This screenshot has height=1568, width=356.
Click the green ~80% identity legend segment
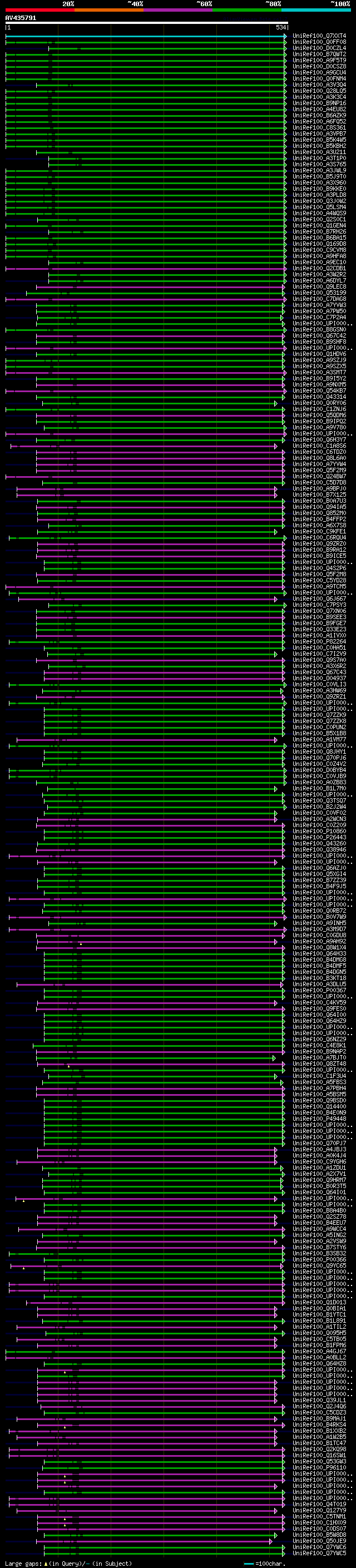247,10
